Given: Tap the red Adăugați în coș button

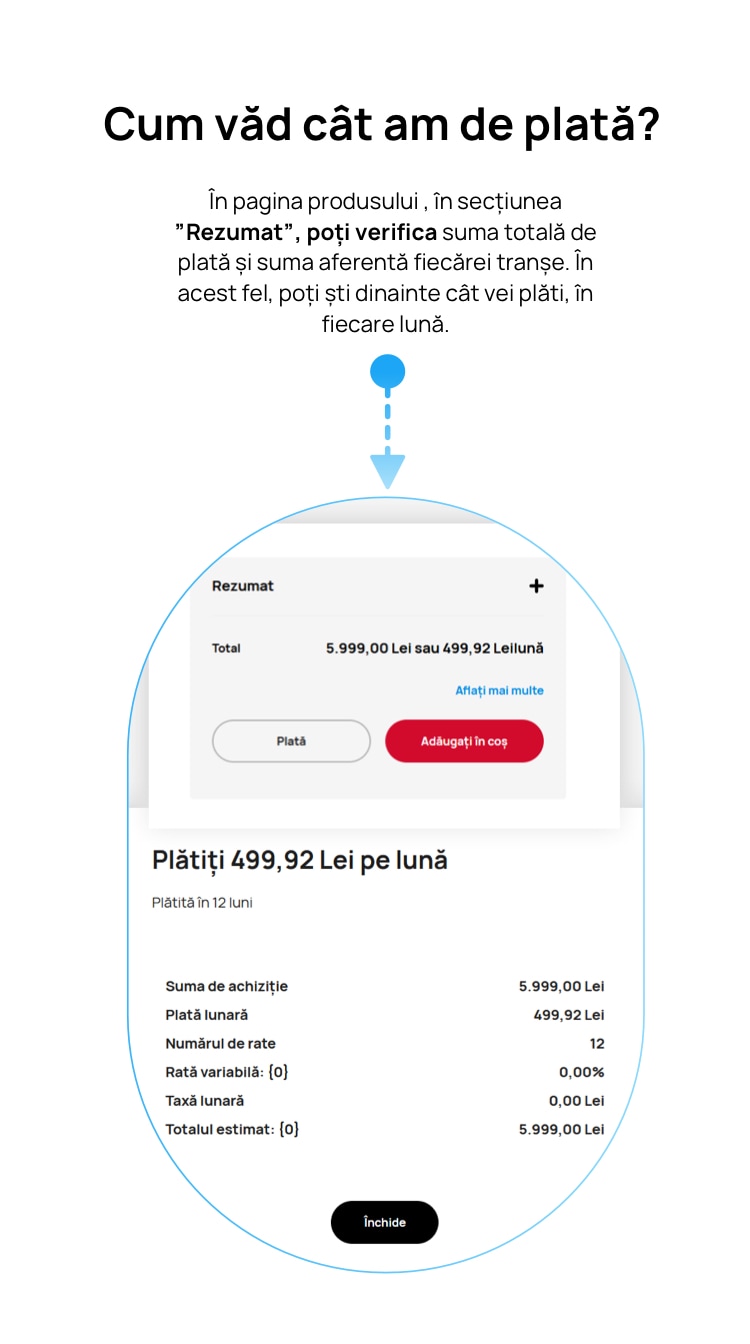Looking at the screenshot, I should coord(464,741).
